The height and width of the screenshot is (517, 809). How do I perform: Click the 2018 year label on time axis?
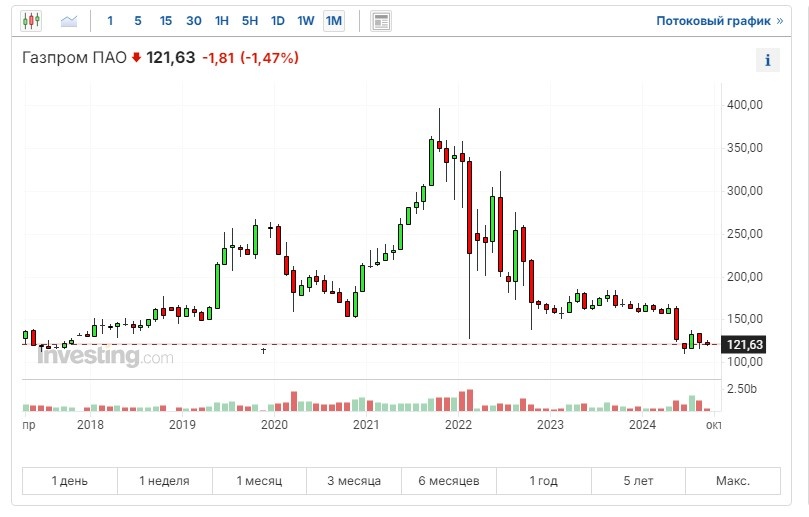pyautogui.click(x=90, y=425)
